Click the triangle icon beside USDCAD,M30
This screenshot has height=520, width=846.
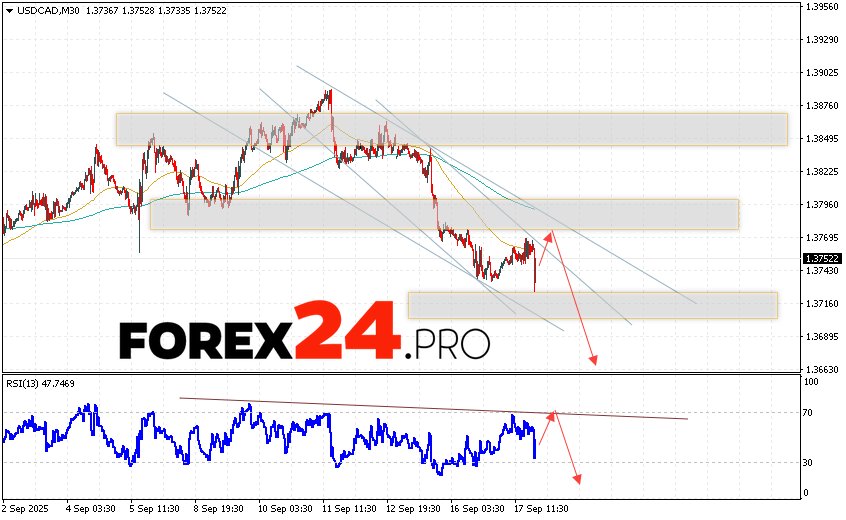click(8, 10)
